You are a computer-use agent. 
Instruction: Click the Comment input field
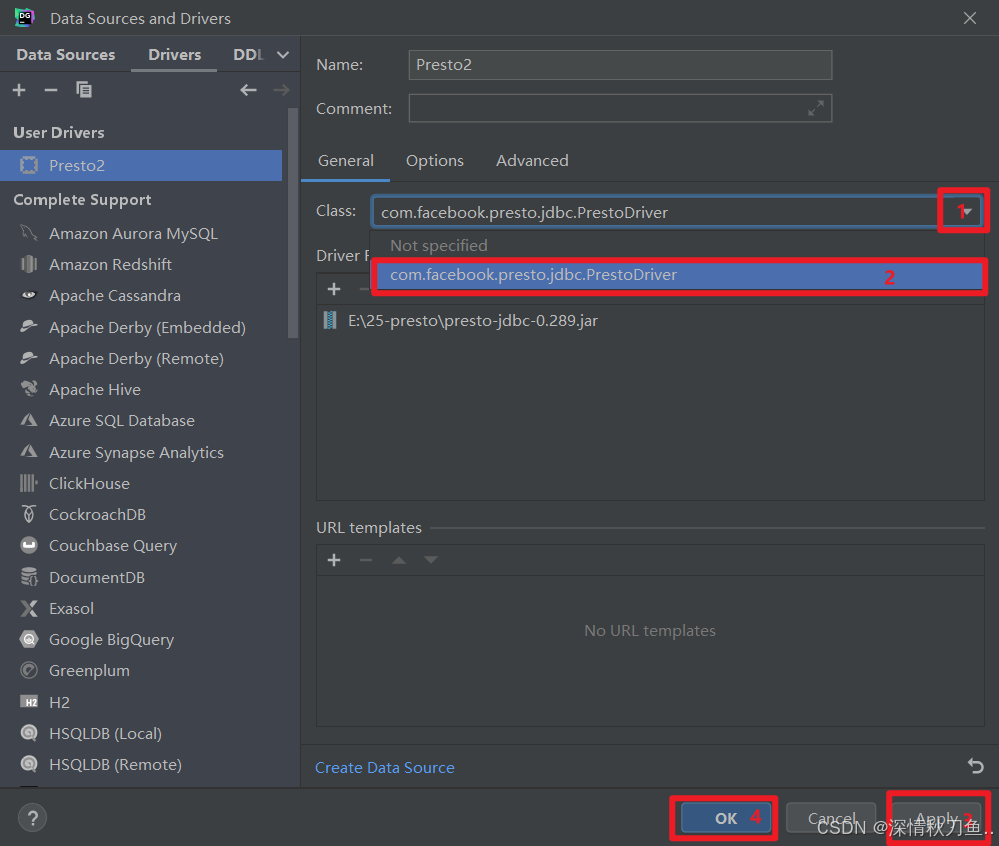click(620, 108)
